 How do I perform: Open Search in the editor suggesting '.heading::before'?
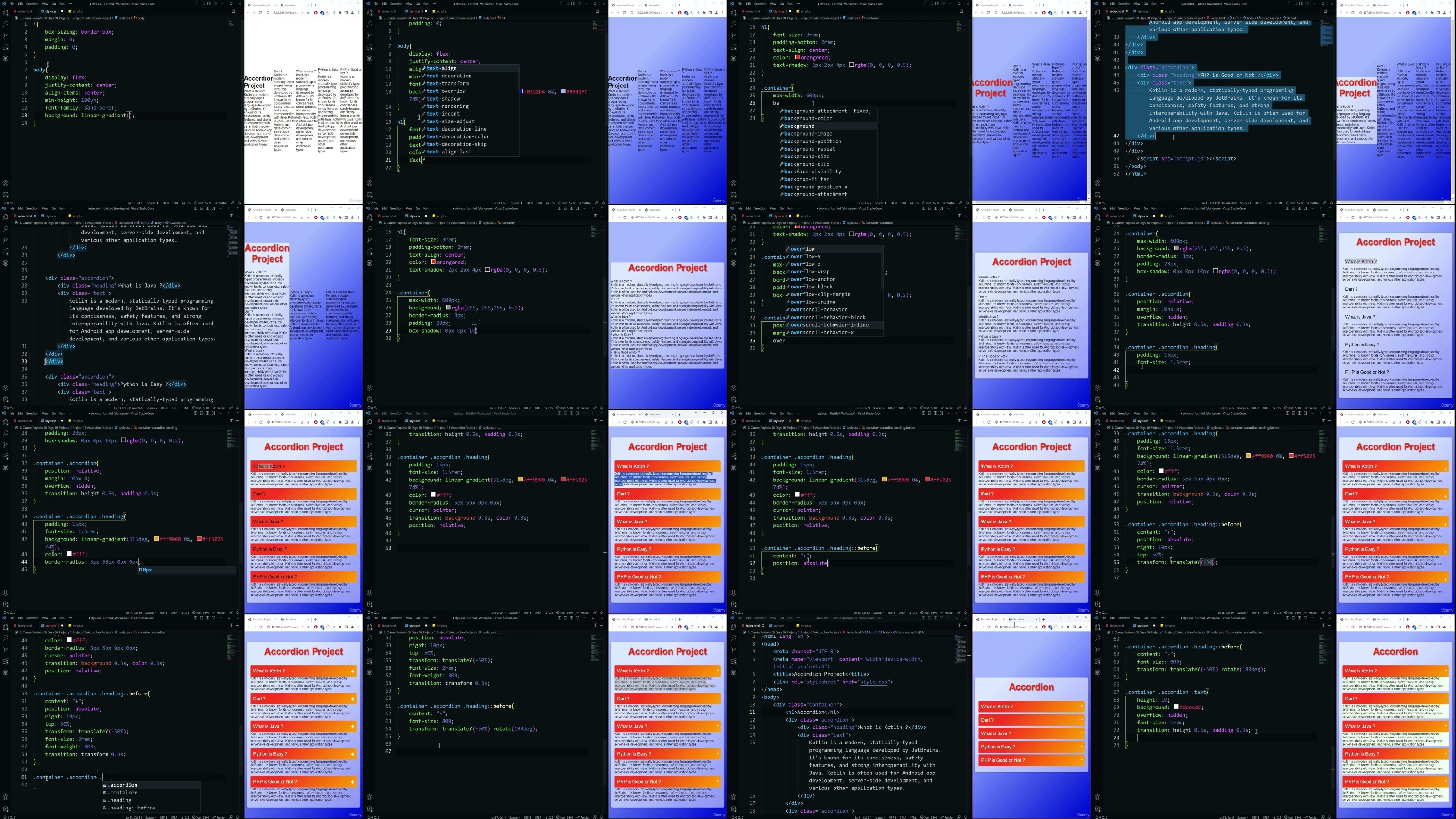coord(5,639)
